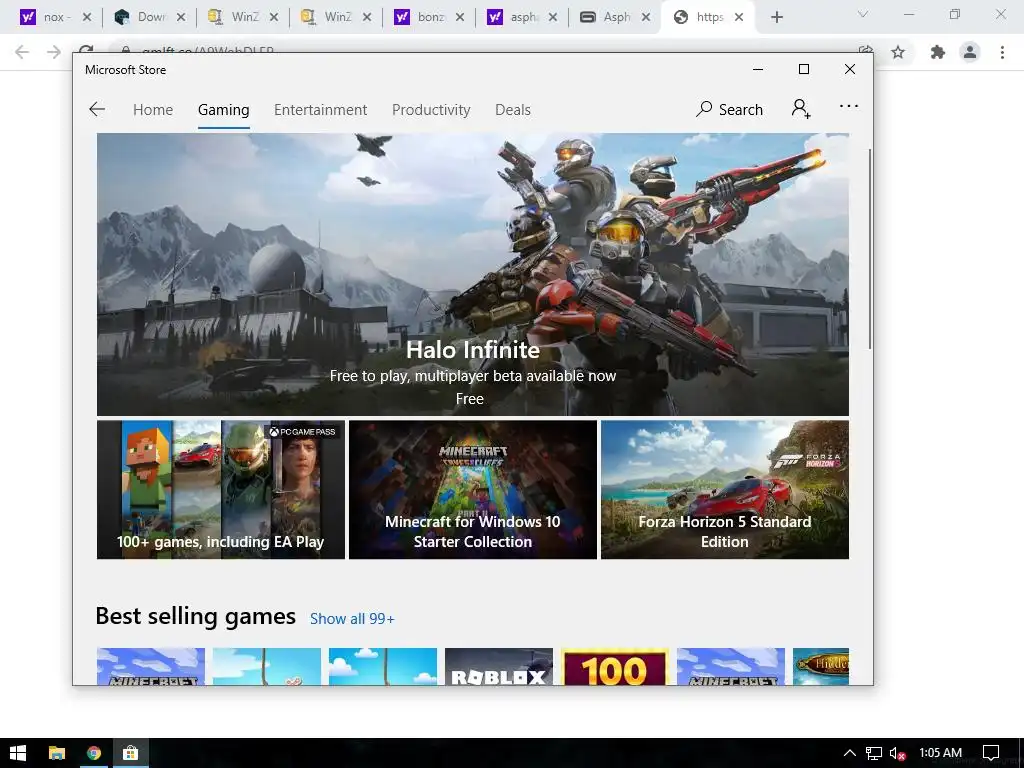Open the first Minecraft best-selling thumbnail
This screenshot has width=1024, height=768.
[x=151, y=666]
